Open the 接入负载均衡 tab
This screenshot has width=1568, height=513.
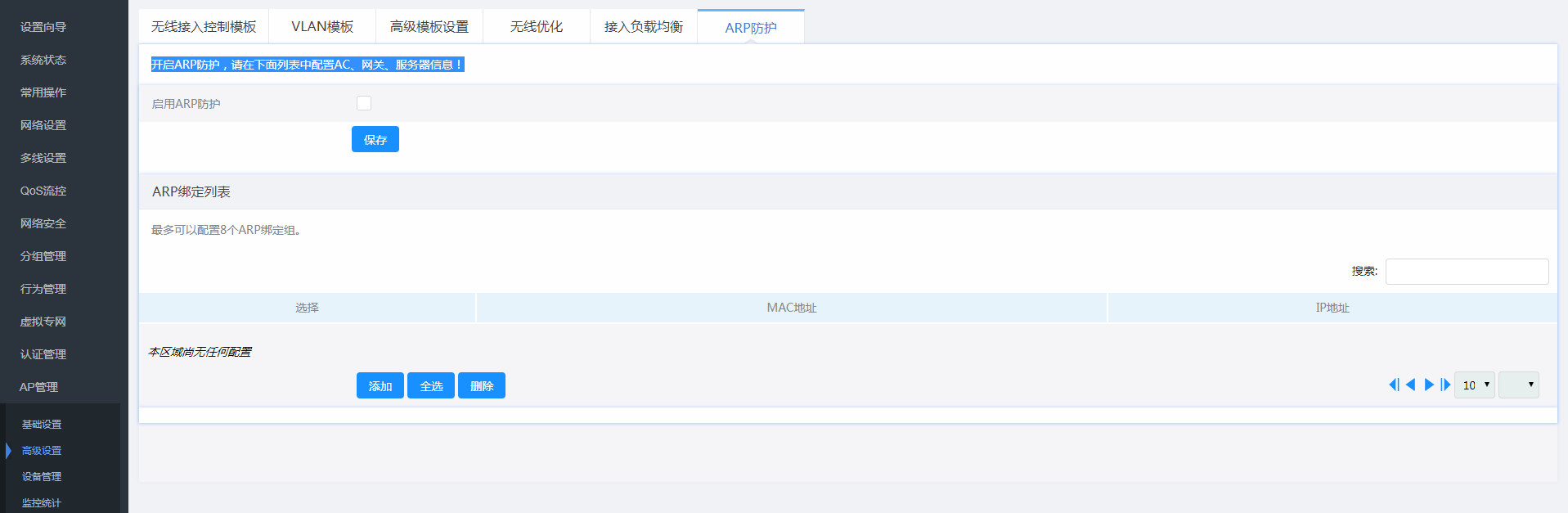(x=644, y=27)
